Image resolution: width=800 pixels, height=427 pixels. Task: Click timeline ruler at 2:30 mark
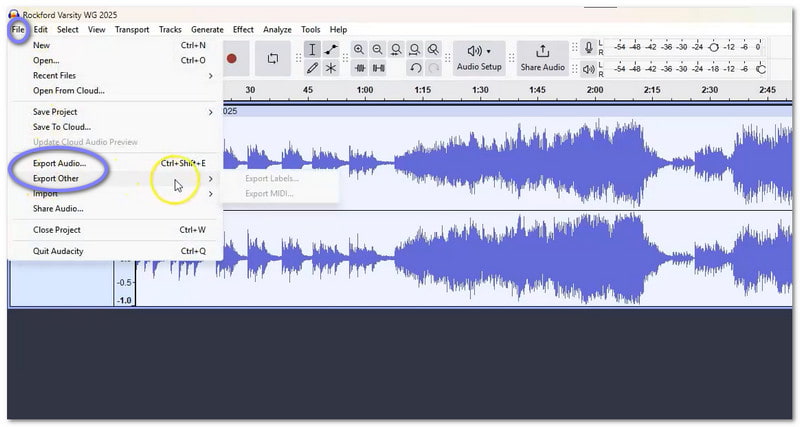(x=710, y=90)
